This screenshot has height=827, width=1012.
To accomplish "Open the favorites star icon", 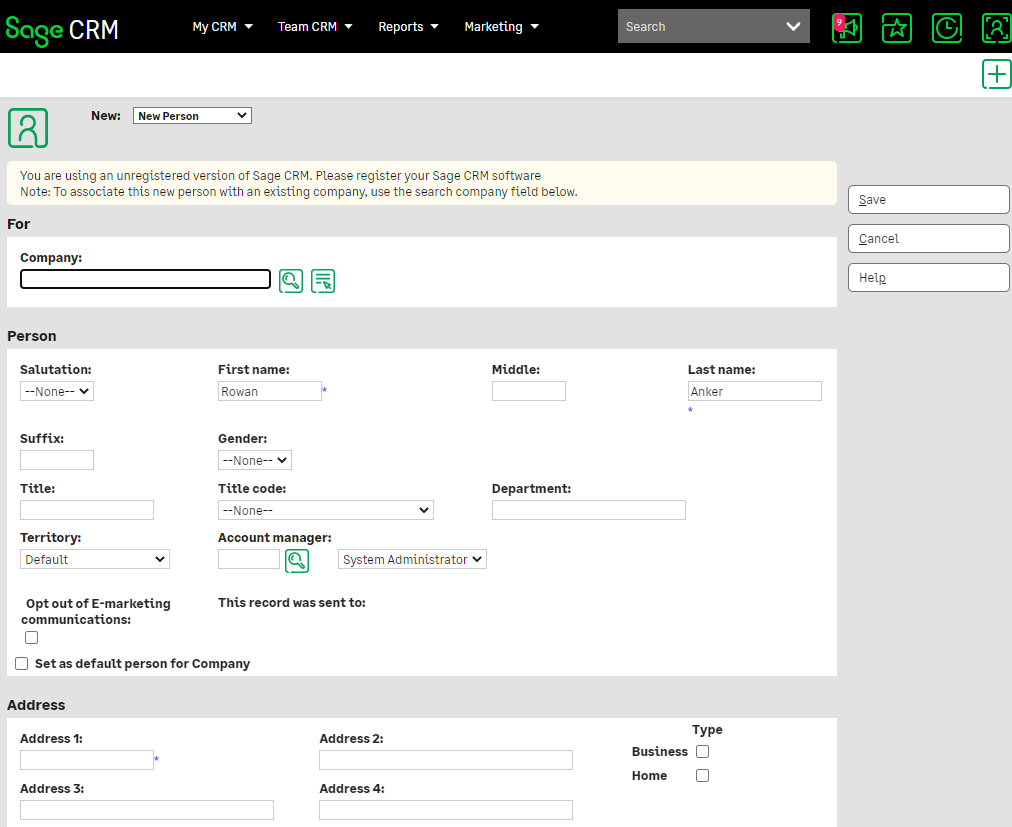I will pos(897,28).
